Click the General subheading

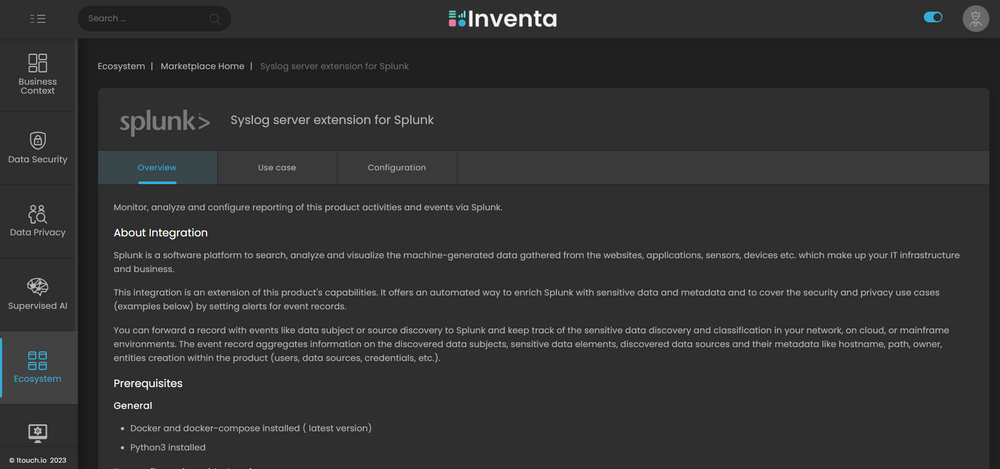pyautogui.click(x=133, y=406)
